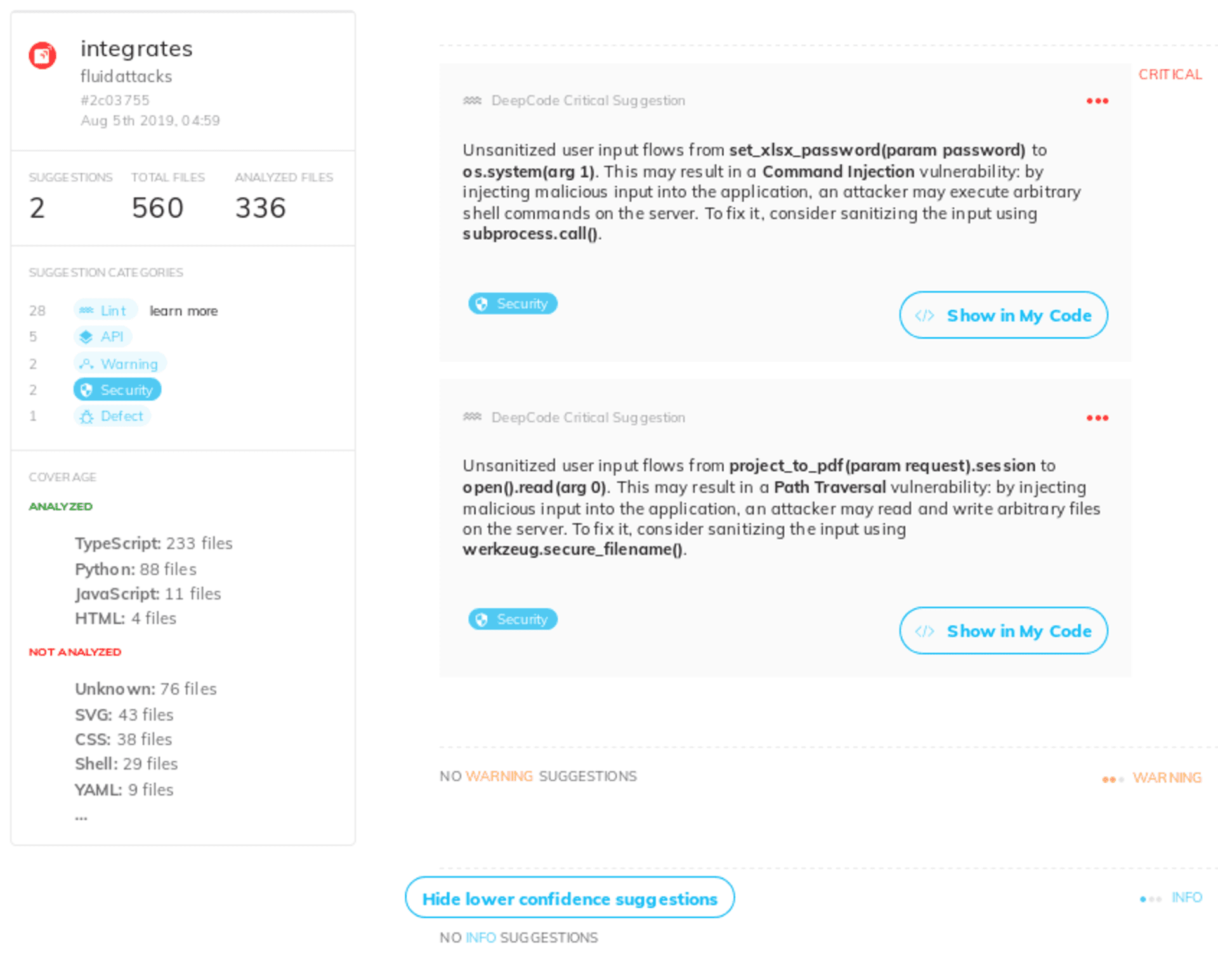
Task: Jump to the CRITICAL severity label
Action: (1170, 74)
